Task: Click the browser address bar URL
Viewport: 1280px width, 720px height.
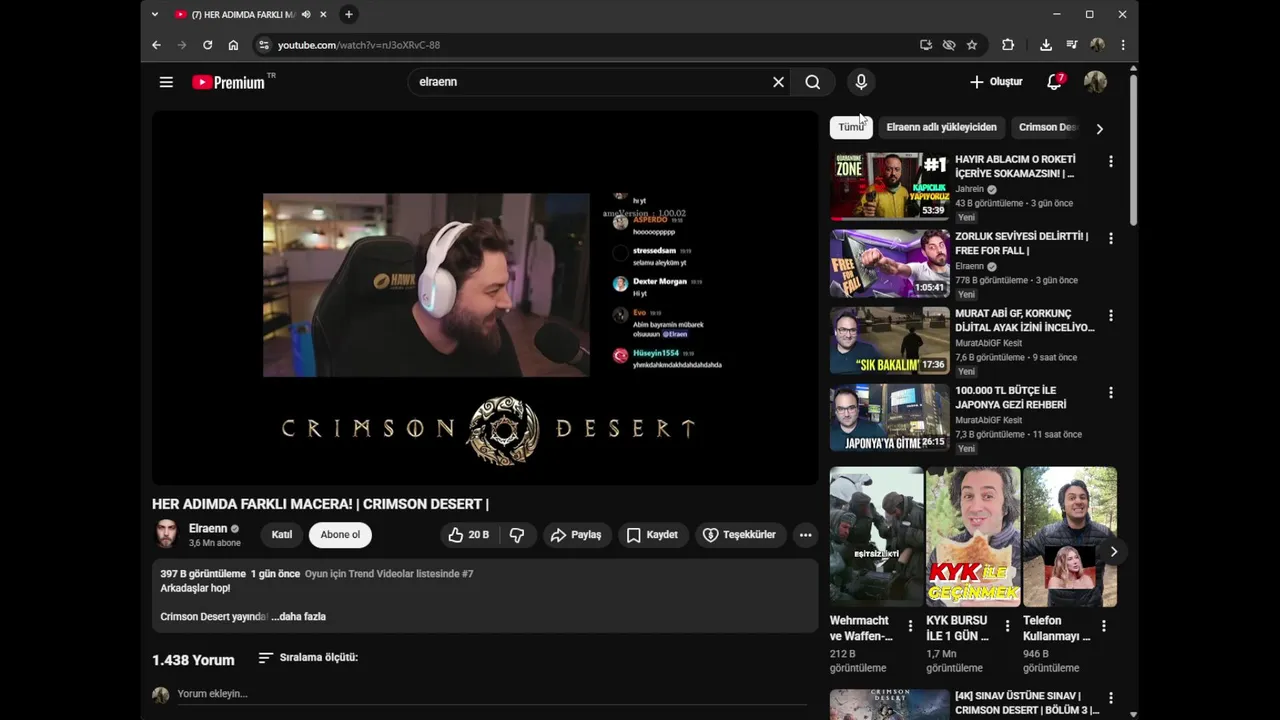Action: coord(358,45)
